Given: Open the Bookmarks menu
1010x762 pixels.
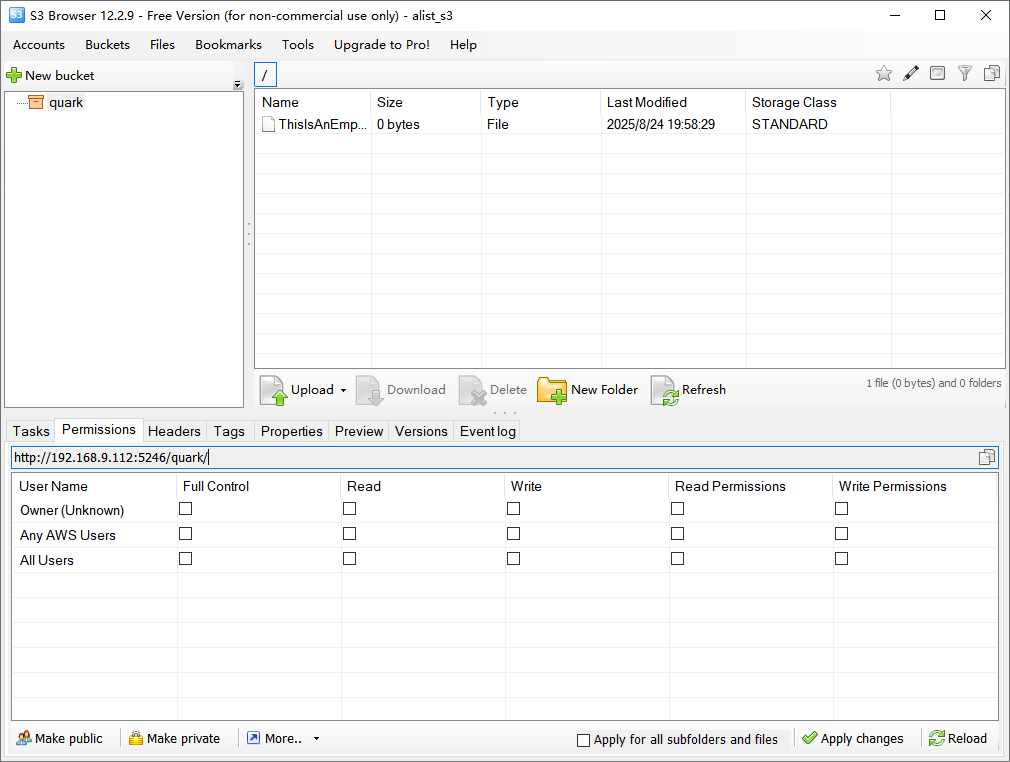Looking at the screenshot, I should [229, 44].
